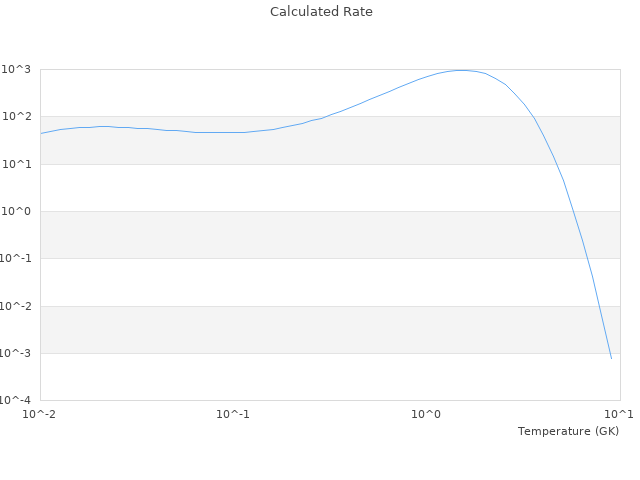Image resolution: width=640 pixels, height=480 pixels.
Task: Click the 10^-2 label on the horizontal axis
Action: pyautogui.click(x=40, y=414)
